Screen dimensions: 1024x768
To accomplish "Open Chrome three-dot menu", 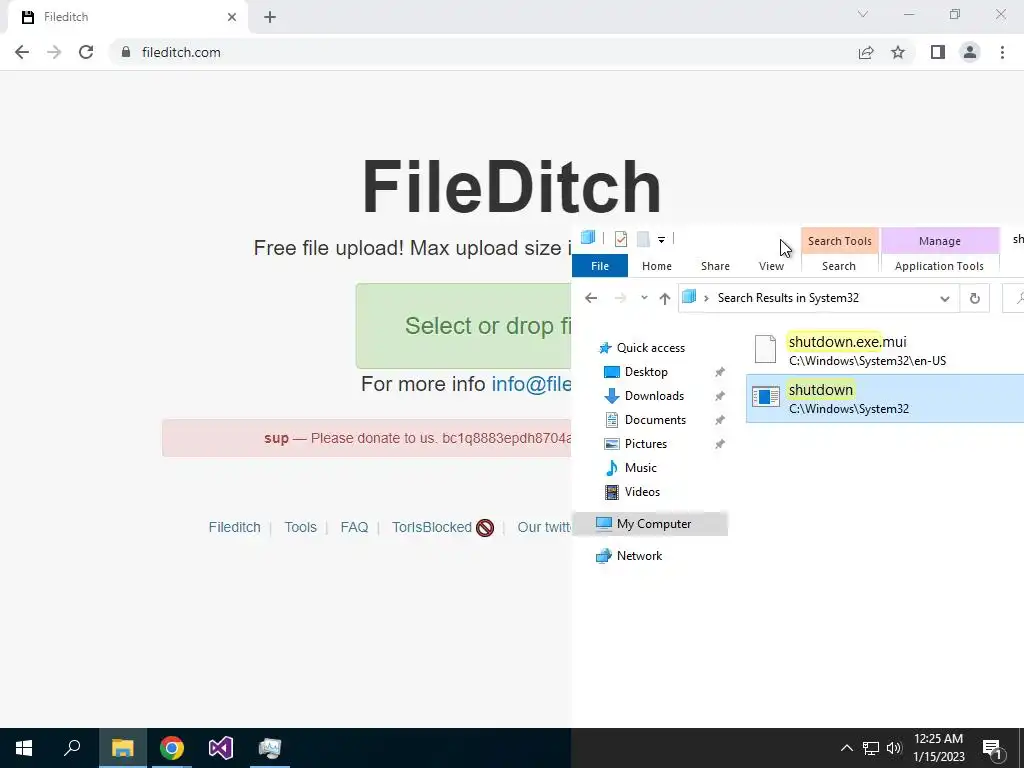I will (1002, 52).
